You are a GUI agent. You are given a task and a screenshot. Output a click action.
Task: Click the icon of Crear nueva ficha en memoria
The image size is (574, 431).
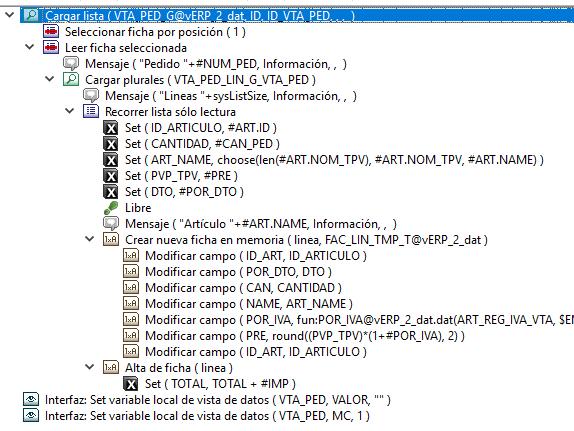(111, 239)
